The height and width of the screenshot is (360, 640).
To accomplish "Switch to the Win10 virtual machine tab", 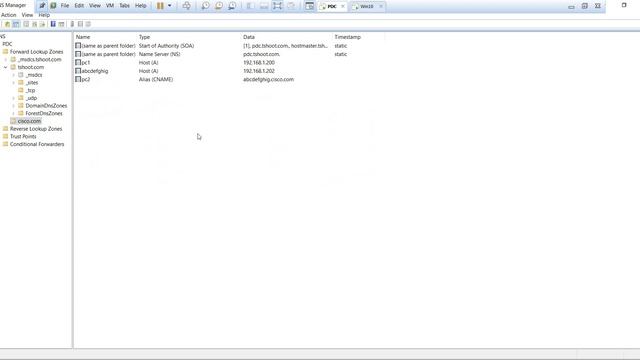I will click(x=367, y=7).
